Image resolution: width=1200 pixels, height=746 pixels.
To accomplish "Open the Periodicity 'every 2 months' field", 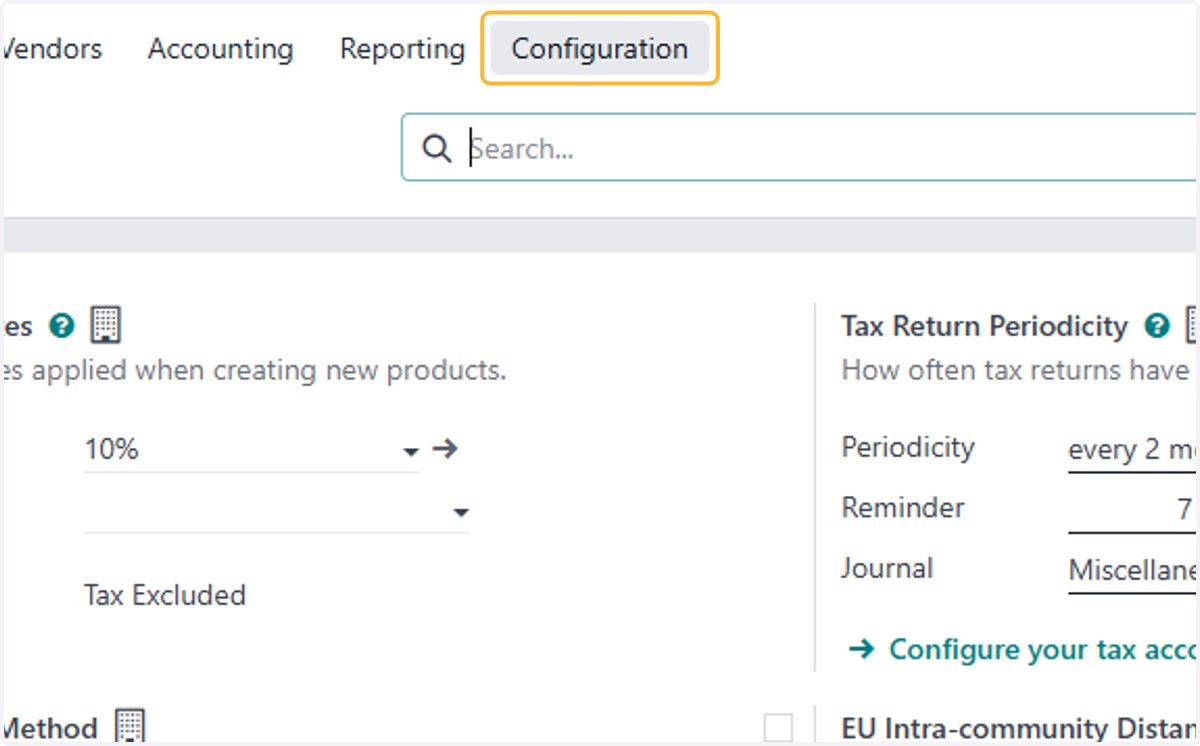I will click(1134, 450).
